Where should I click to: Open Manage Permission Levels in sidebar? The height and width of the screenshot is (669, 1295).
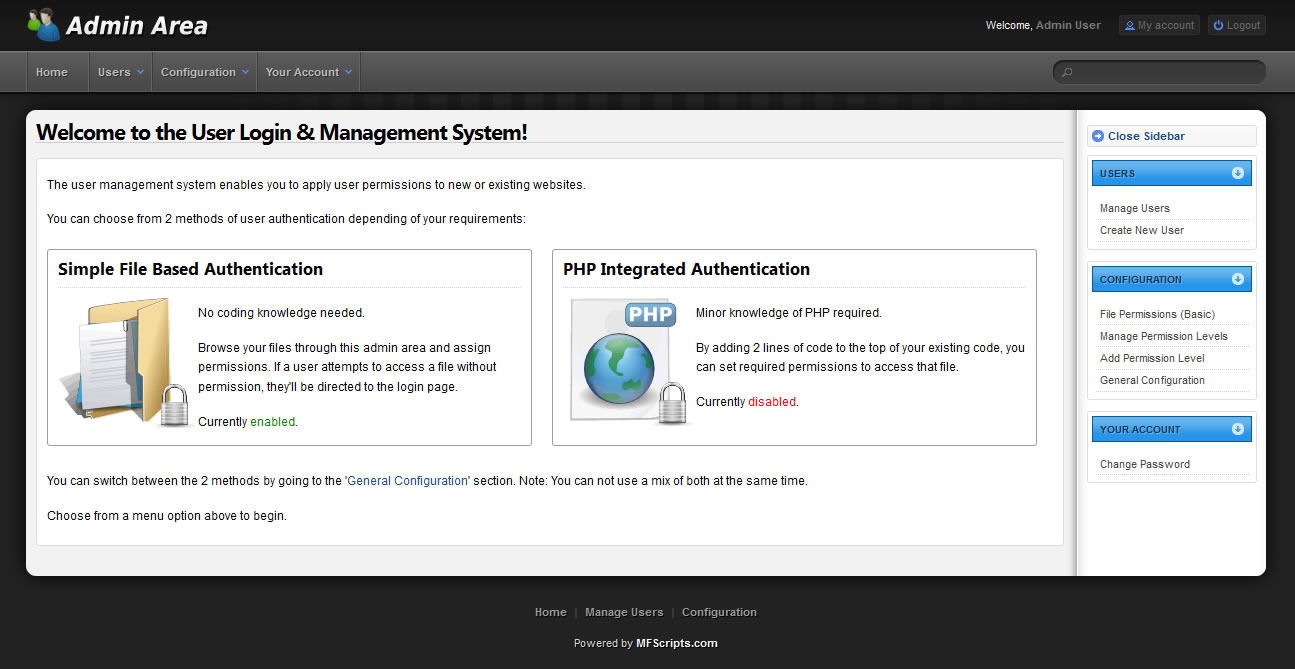(x=1163, y=336)
